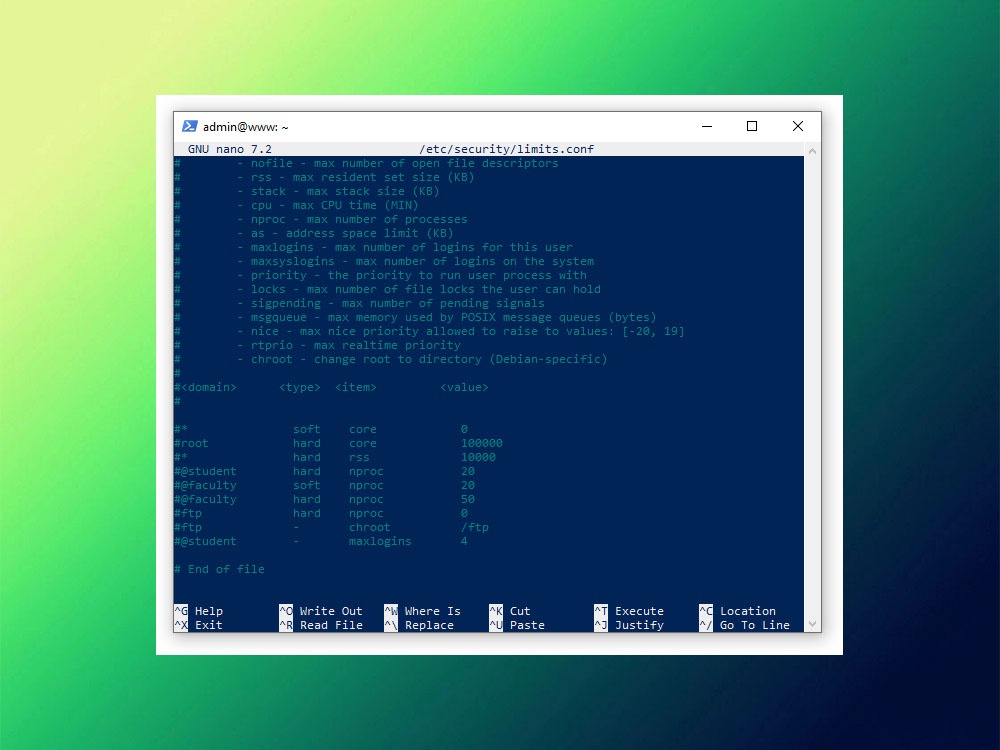Screen dimensions: 1000x750
Task: Close the admin@www terminal window
Action: click(x=797, y=127)
